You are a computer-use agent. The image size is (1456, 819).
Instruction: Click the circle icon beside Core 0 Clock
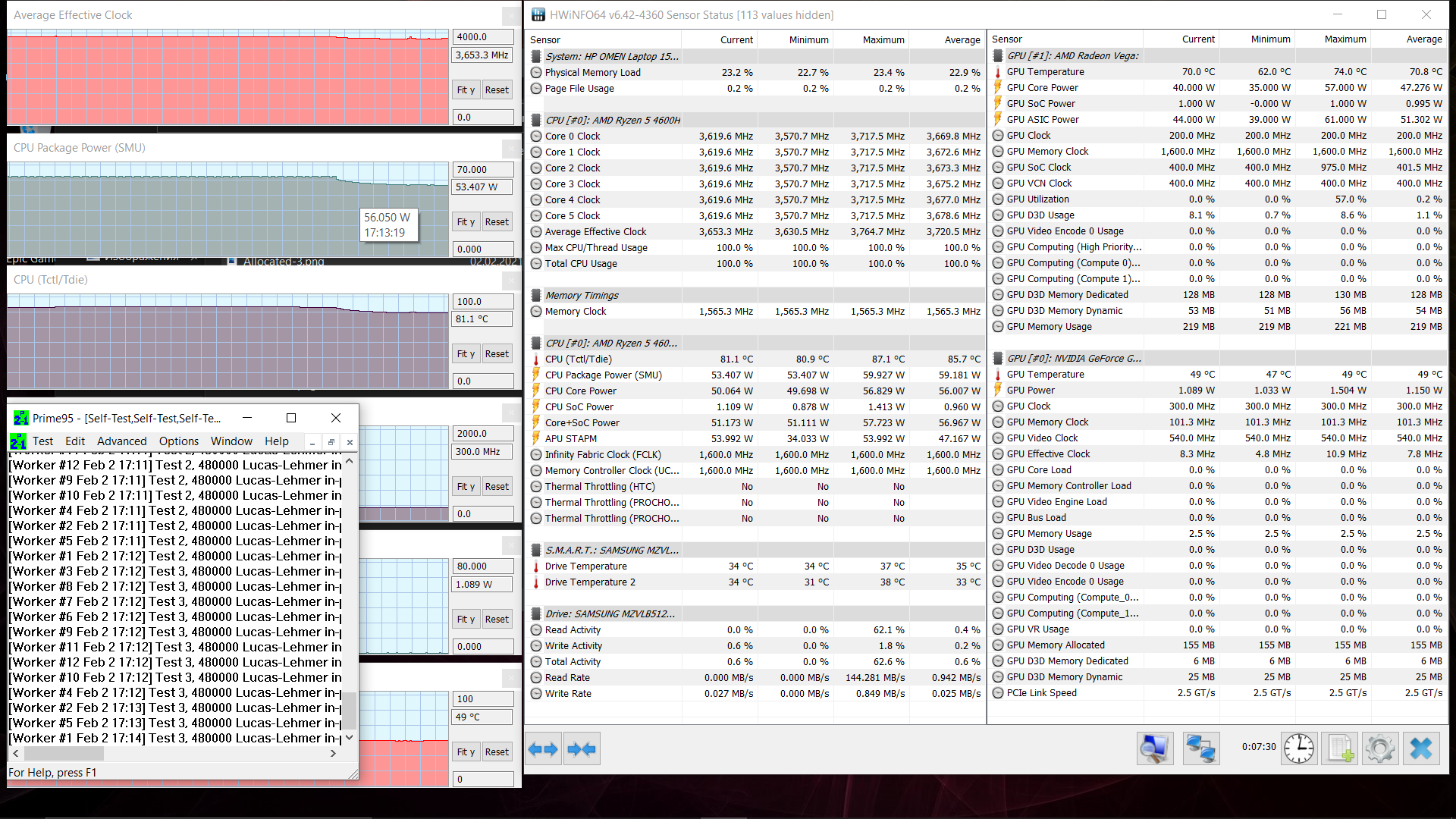(x=536, y=136)
